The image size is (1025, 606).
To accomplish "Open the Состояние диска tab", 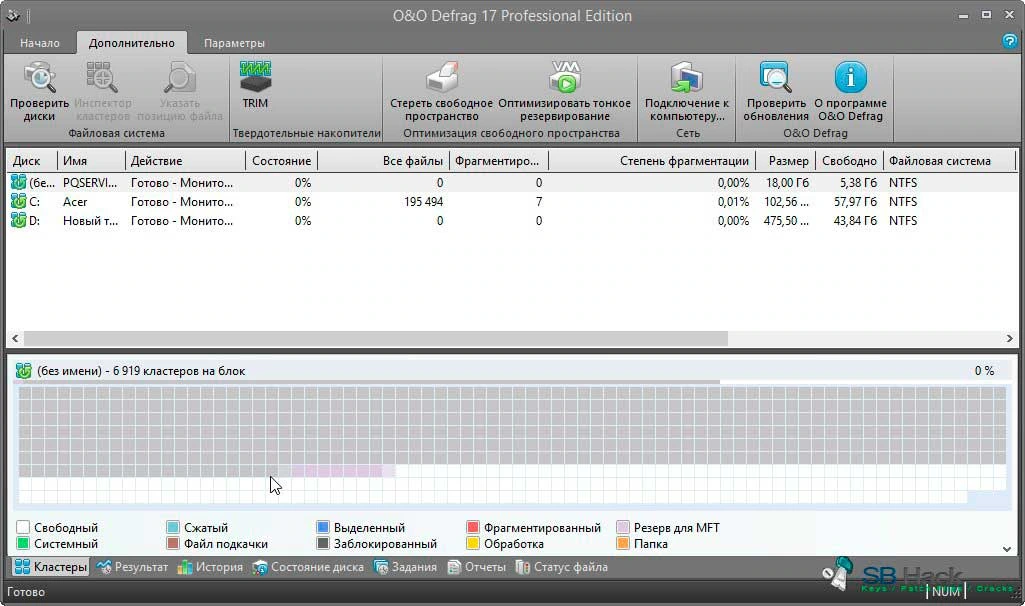I will pyautogui.click(x=308, y=567).
